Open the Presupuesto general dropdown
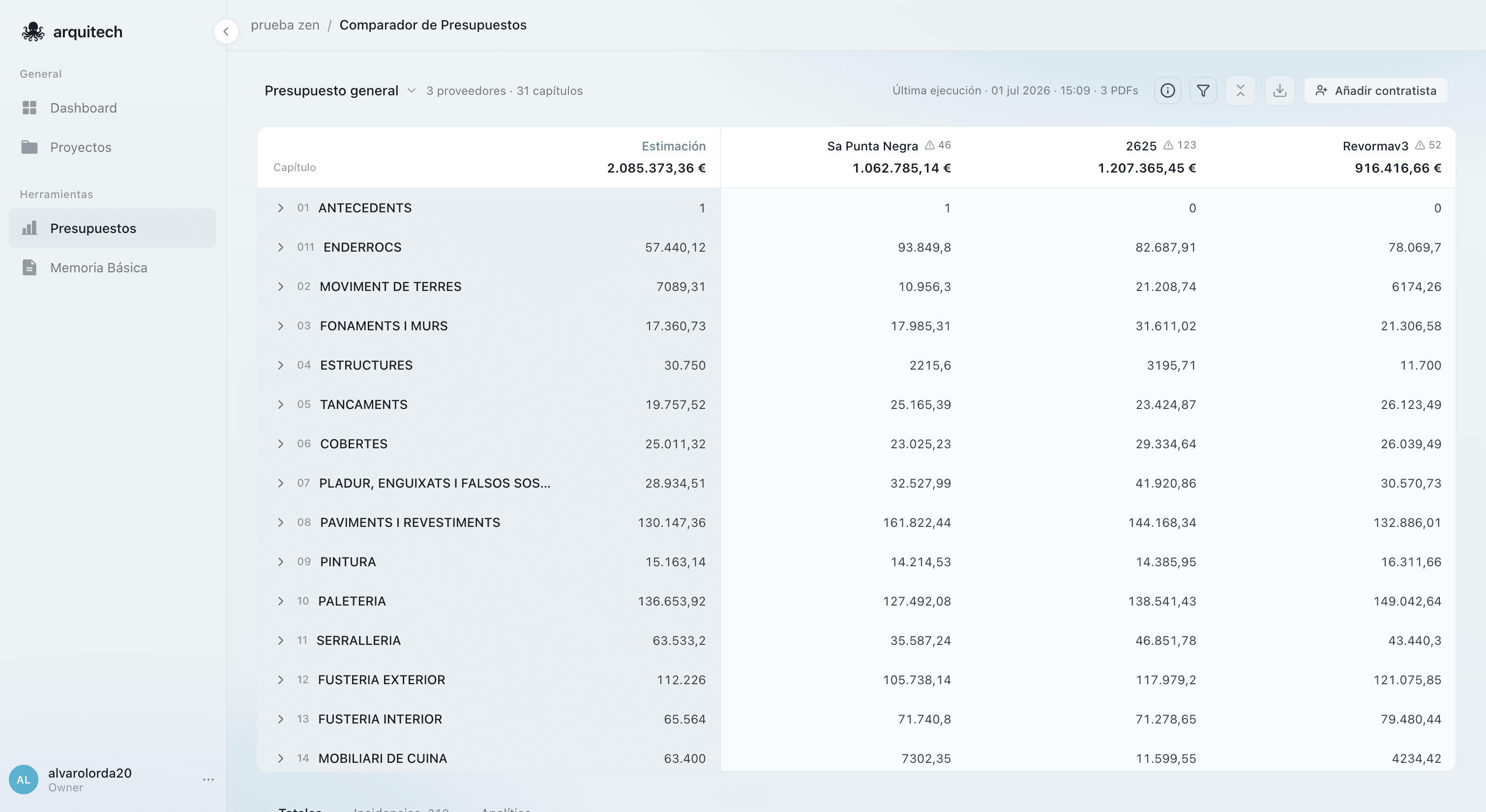 (x=340, y=90)
